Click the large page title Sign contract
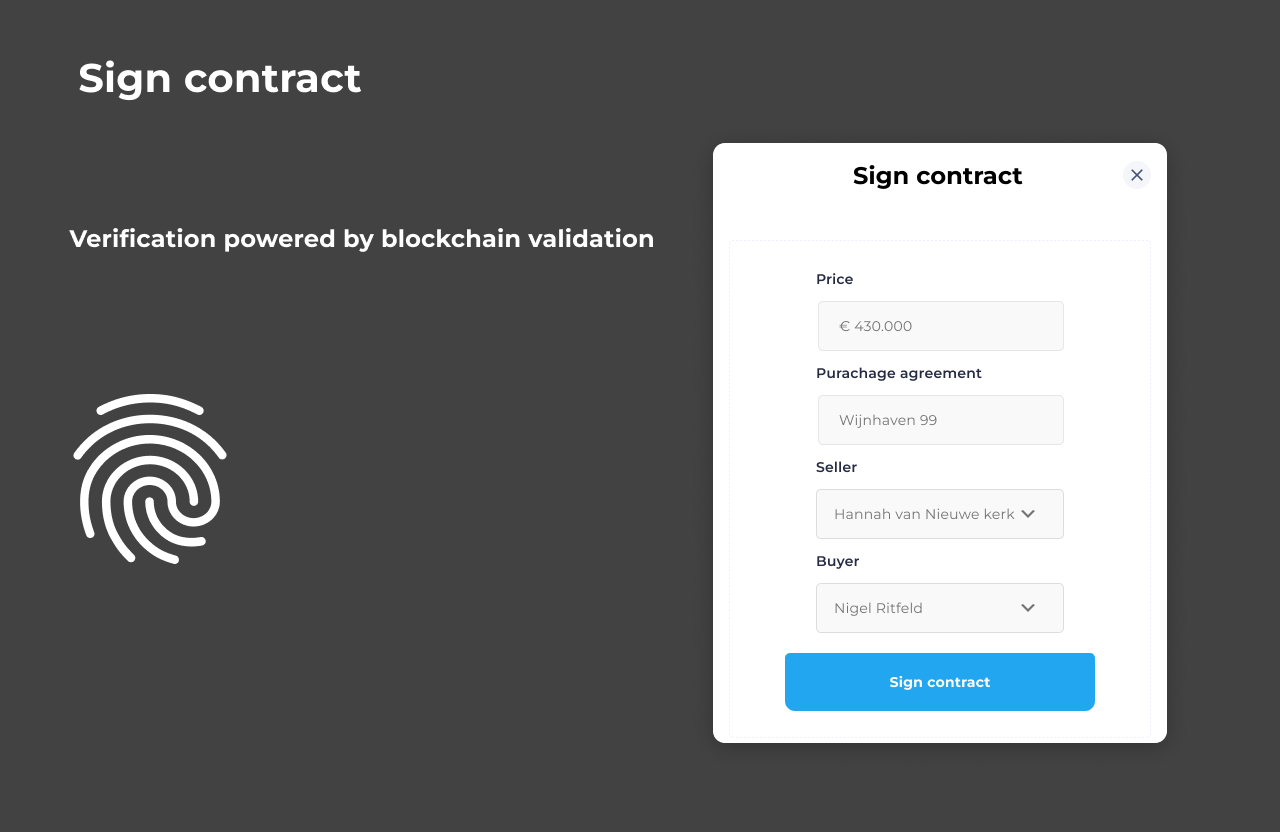The height and width of the screenshot is (832, 1280). pos(220,78)
